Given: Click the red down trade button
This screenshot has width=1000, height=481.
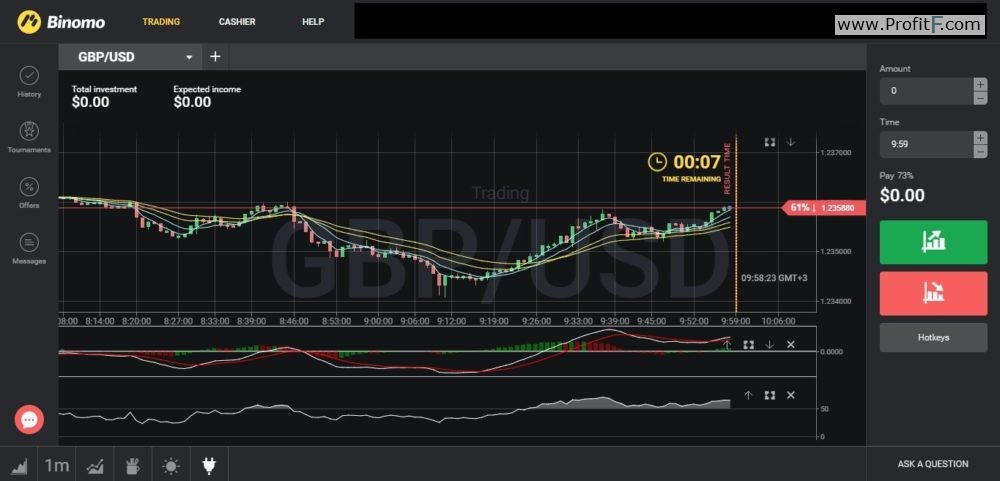Looking at the screenshot, I should (x=934, y=293).
